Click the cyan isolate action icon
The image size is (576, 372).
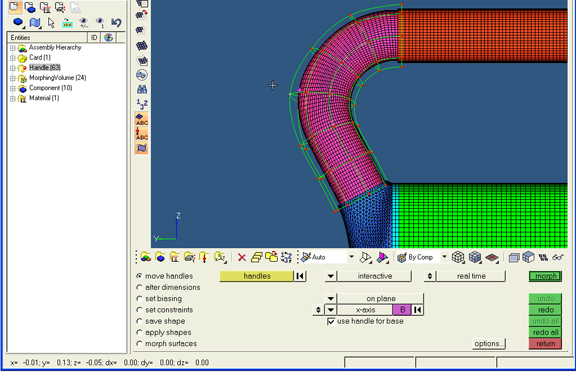click(67, 23)
